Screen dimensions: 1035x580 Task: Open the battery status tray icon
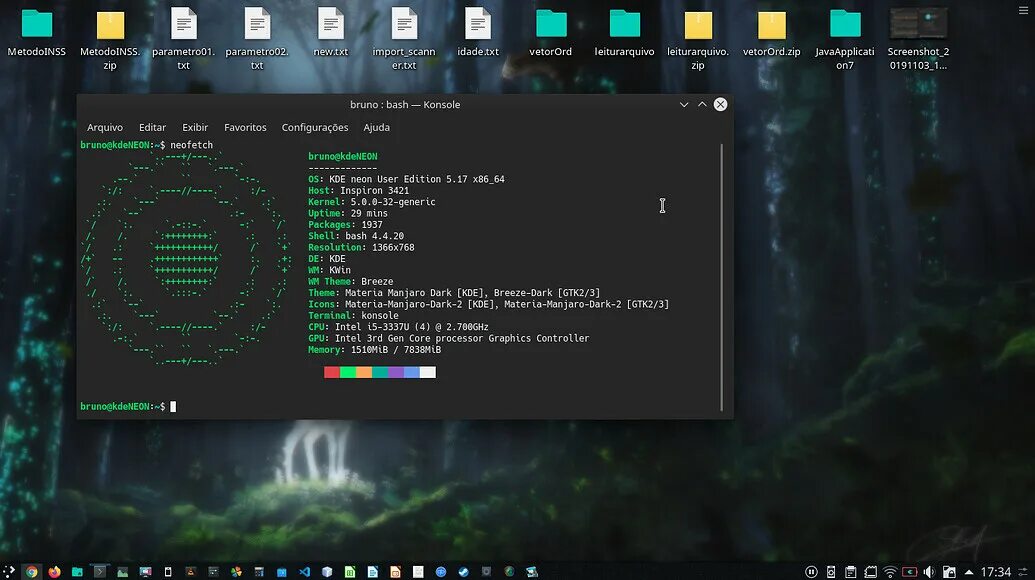tap(910, 571)
